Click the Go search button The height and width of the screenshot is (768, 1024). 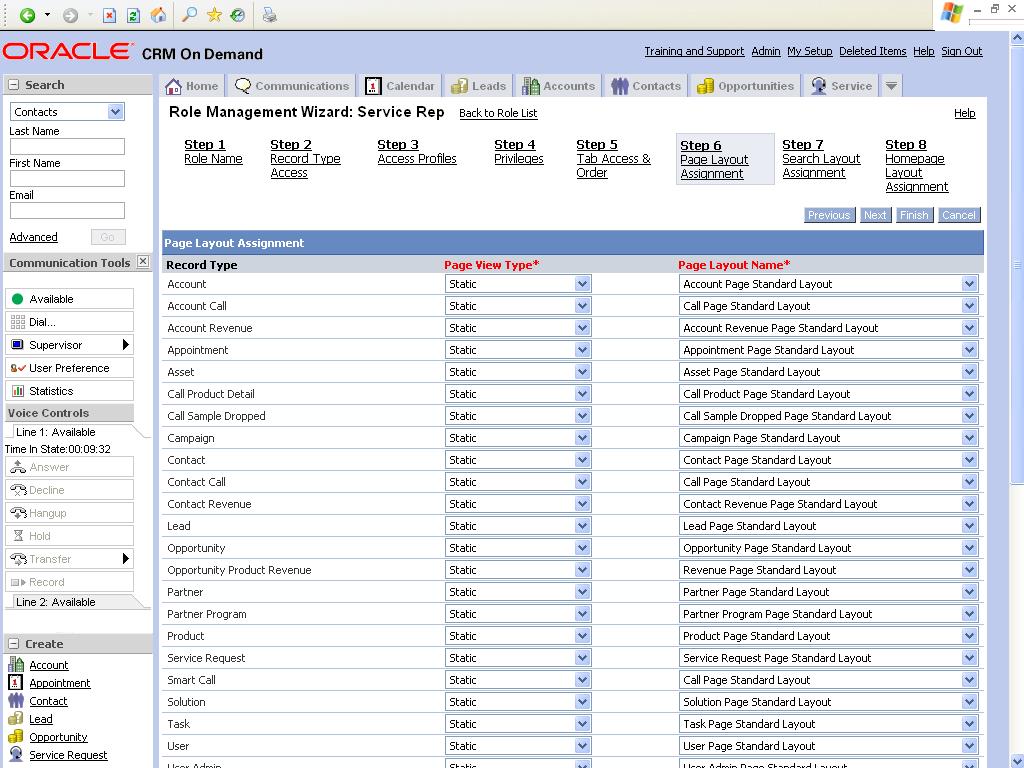pos(108,237)
